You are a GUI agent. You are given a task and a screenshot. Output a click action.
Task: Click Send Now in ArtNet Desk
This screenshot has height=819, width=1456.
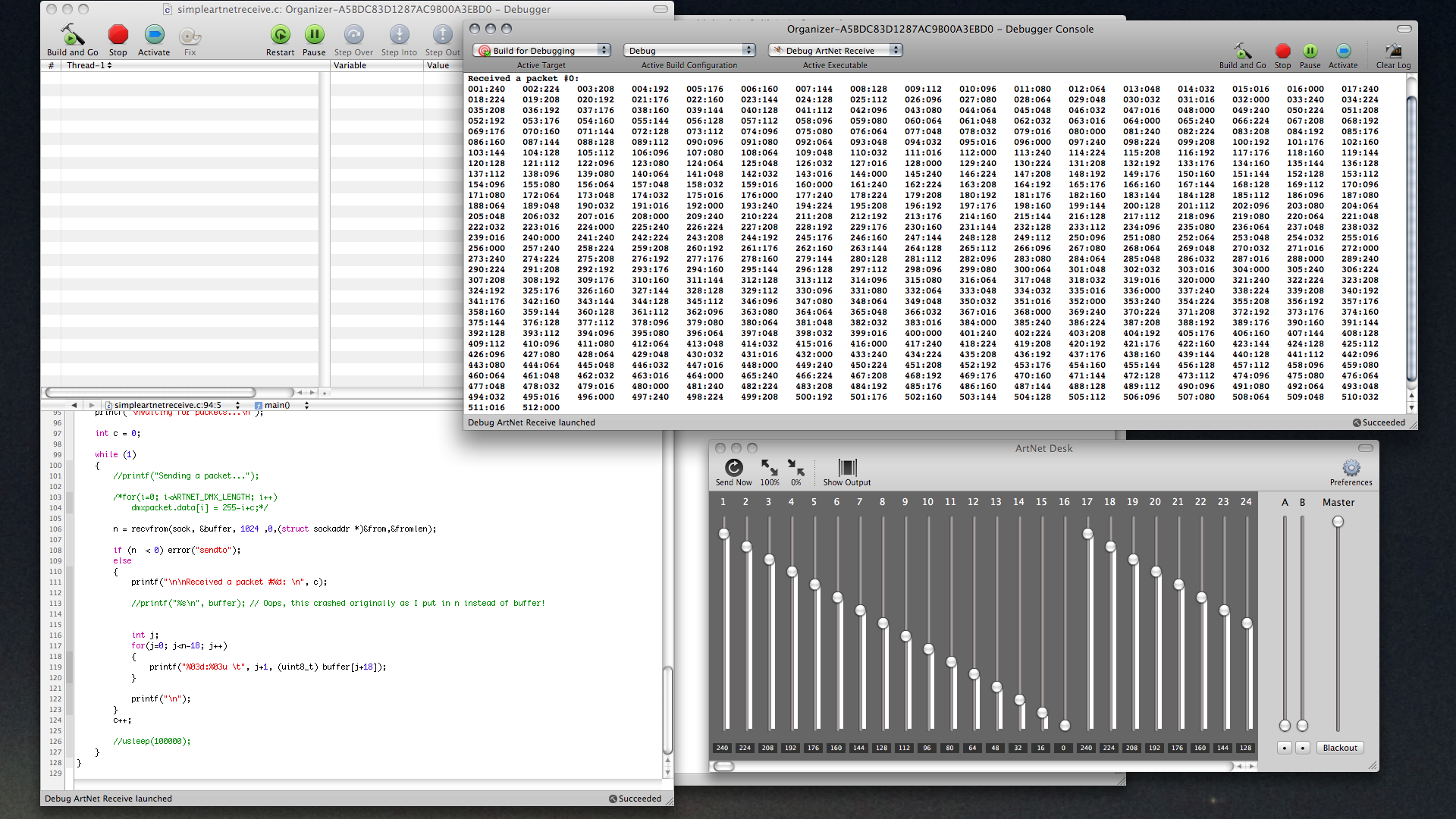[733, 468]
